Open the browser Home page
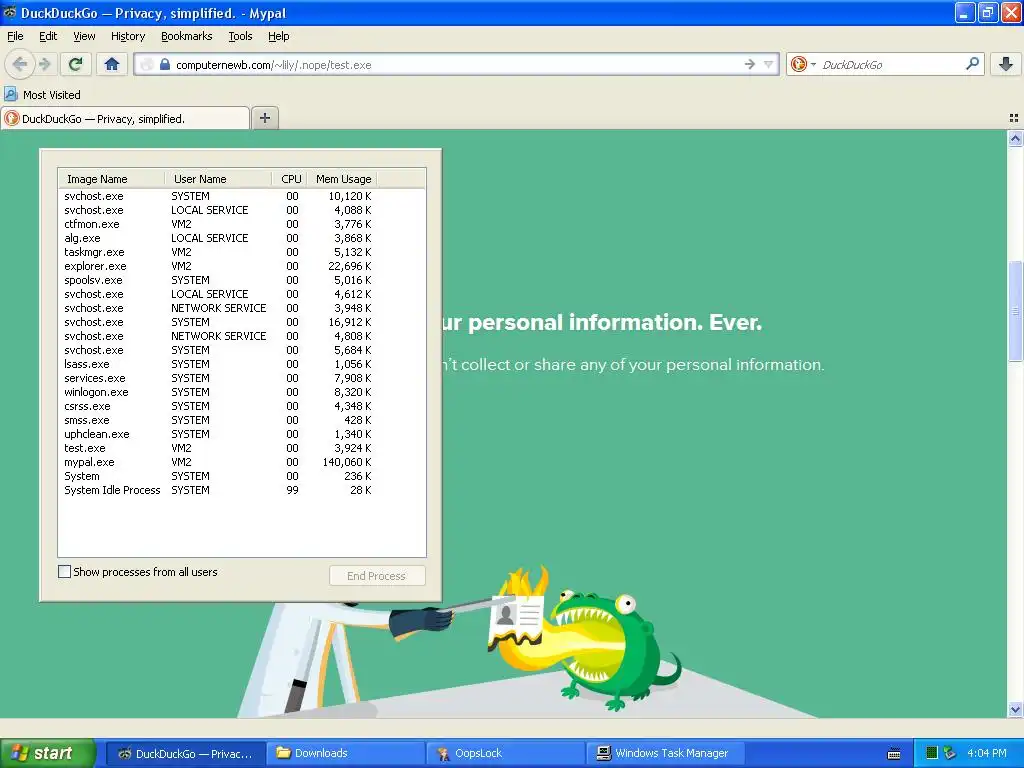This screenshot has height=768, width=1024. pos(112,64)
